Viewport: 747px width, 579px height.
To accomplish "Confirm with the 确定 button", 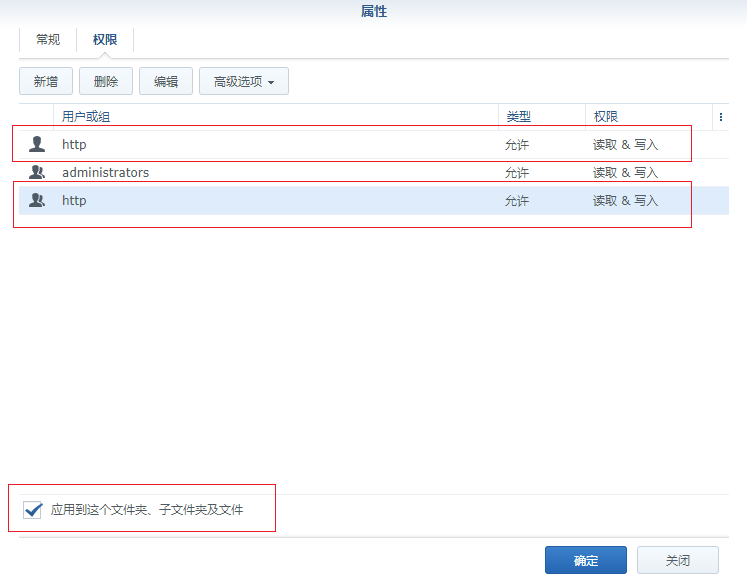I will point(586,560).
